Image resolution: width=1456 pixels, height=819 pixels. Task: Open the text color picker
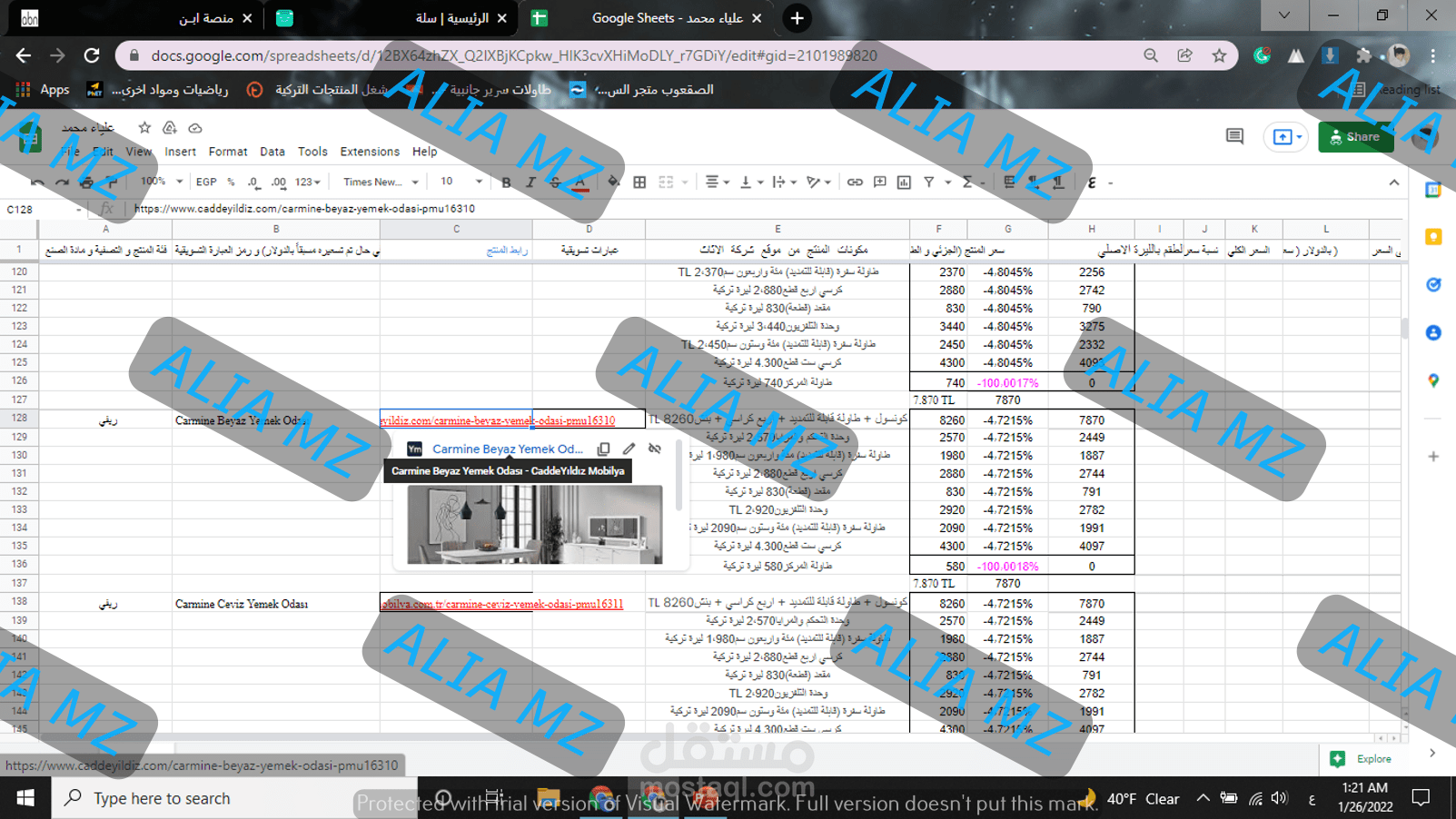(580, 183)
